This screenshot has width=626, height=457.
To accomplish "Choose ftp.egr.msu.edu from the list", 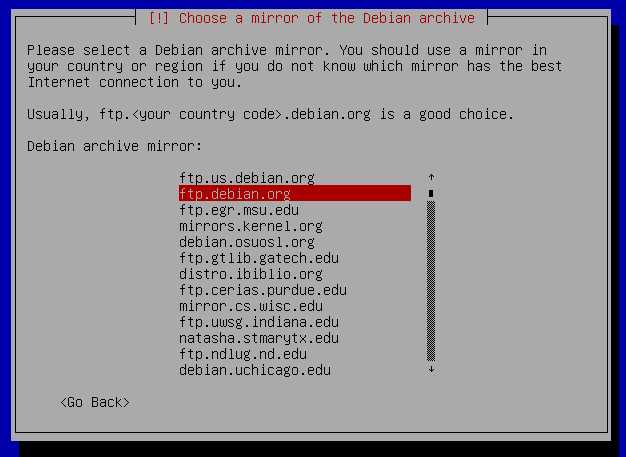I will click(239, 210).
